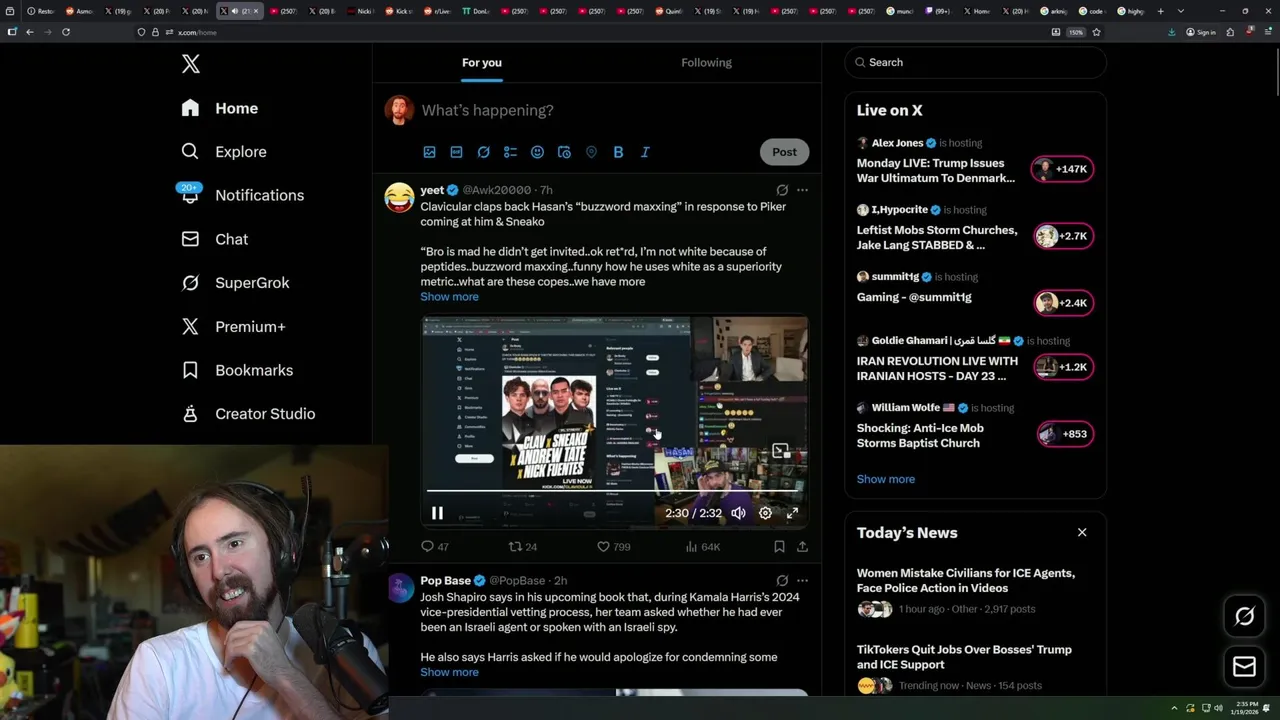This screenshot has height=720, width=1280.
Task: Click browser Sign in button
Action: pos(1201,32)
